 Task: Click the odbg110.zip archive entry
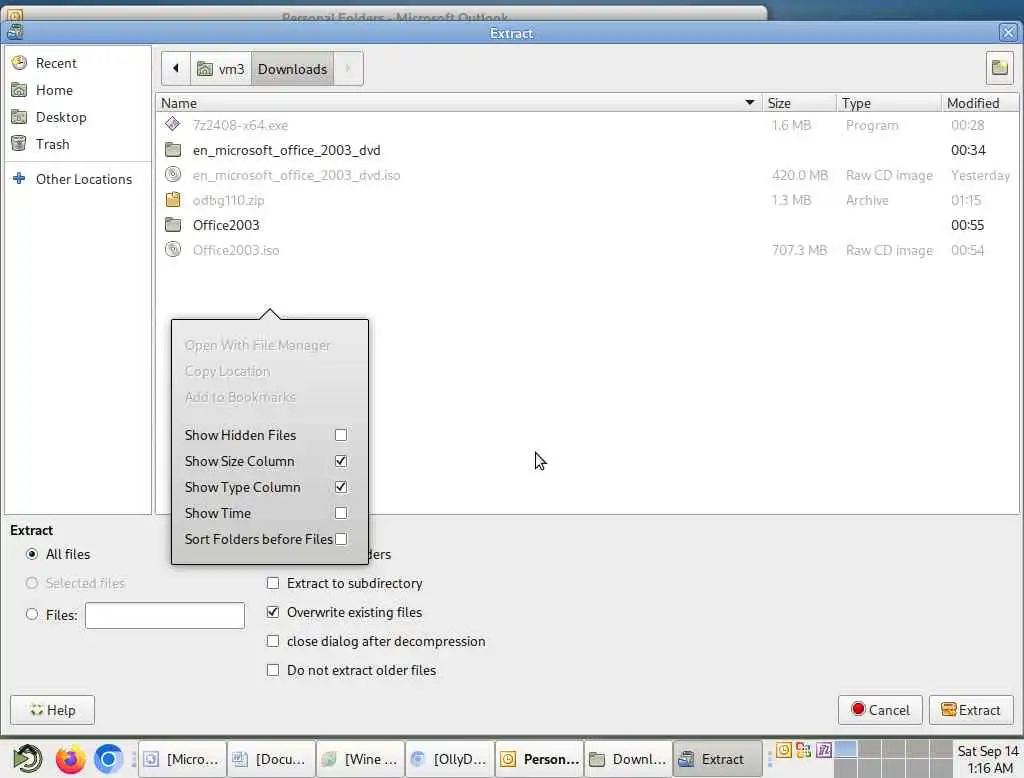click(588, 201)
